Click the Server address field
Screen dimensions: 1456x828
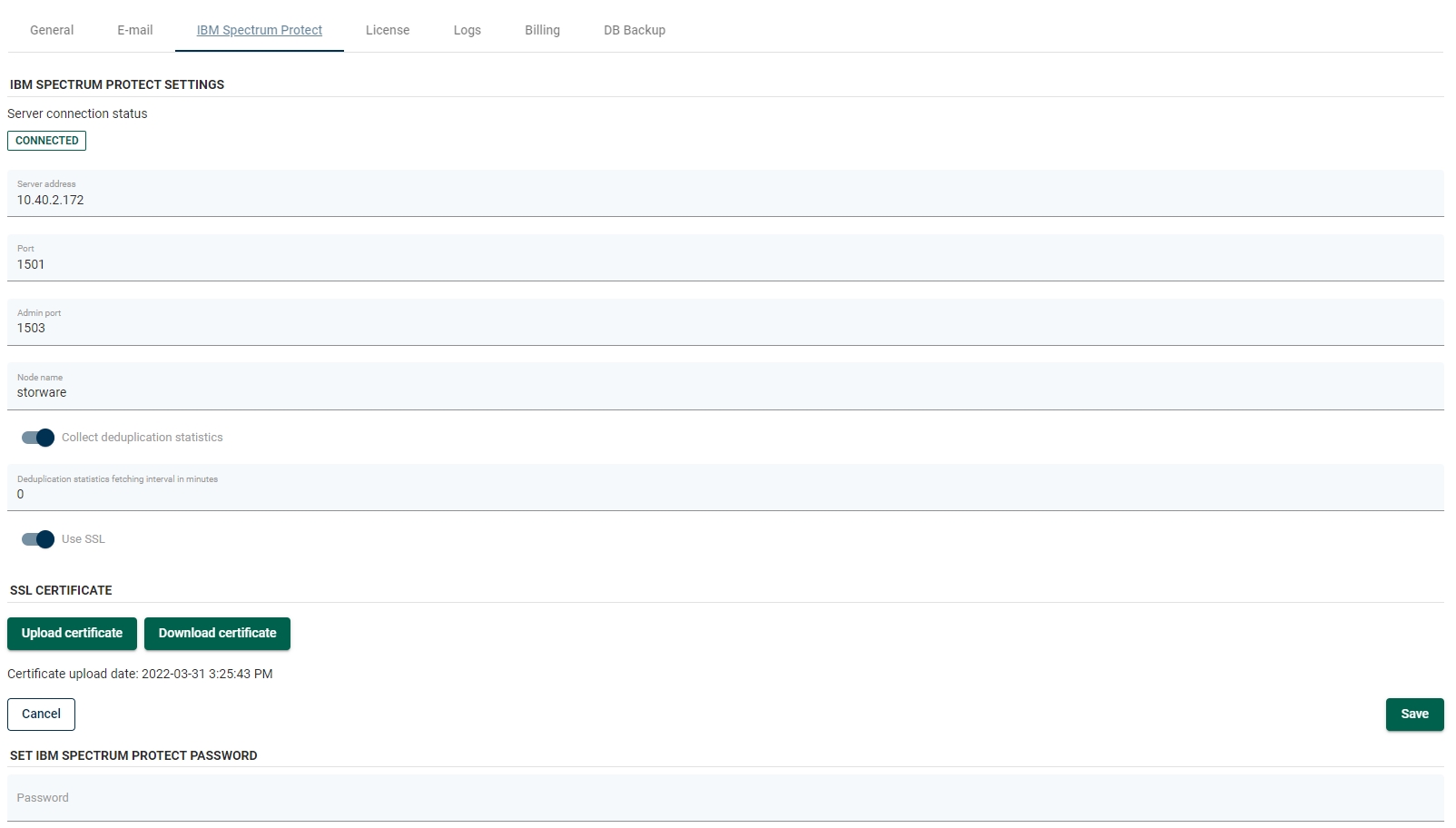pyautogui.click(x=724, y=200)
